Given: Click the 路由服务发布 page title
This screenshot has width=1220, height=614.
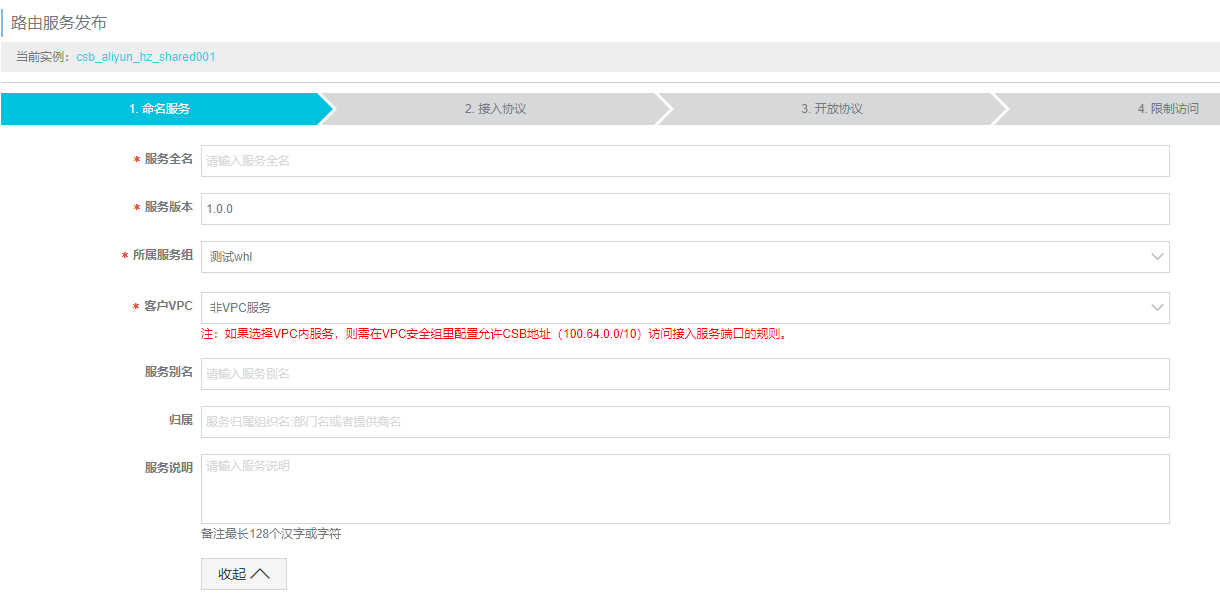Looking at the screenshot, I should coord(59,22).
